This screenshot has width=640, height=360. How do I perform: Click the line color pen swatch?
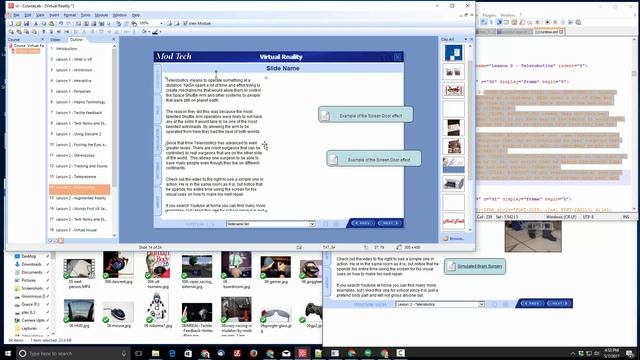point(155,32)
